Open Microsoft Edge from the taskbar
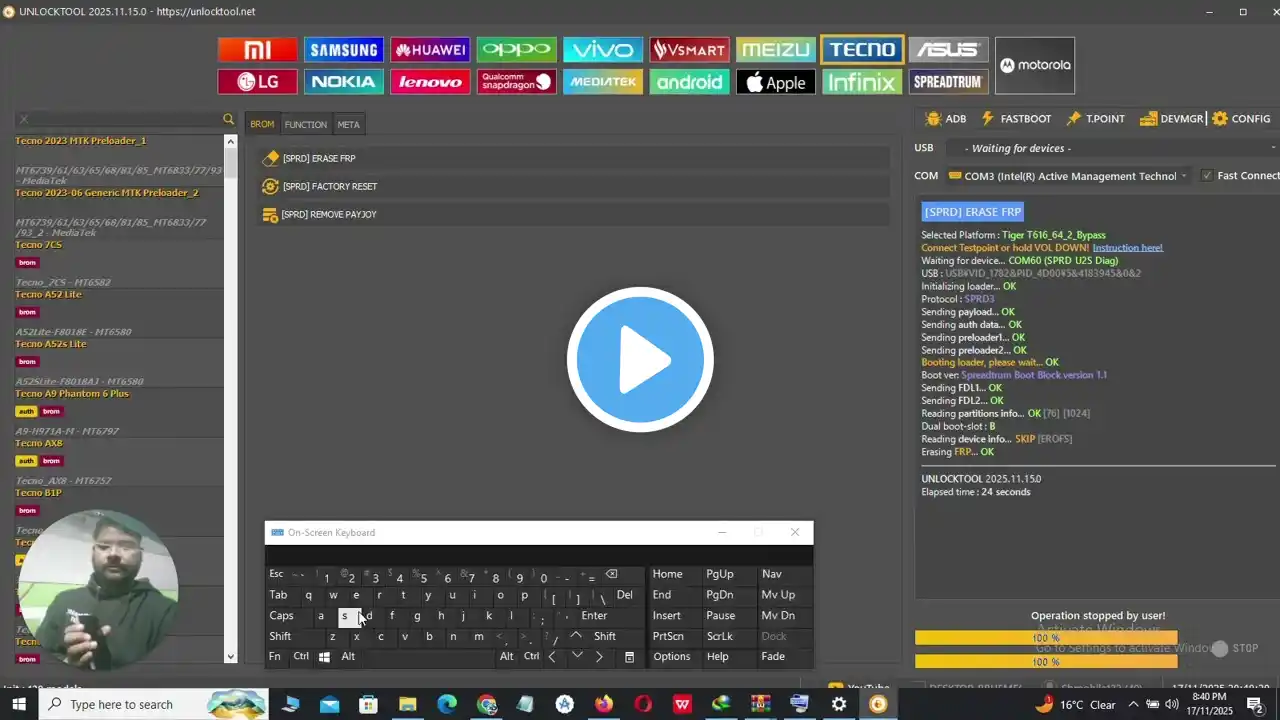The width and height of the screenshot is (1280, 720). pos(447,705)
